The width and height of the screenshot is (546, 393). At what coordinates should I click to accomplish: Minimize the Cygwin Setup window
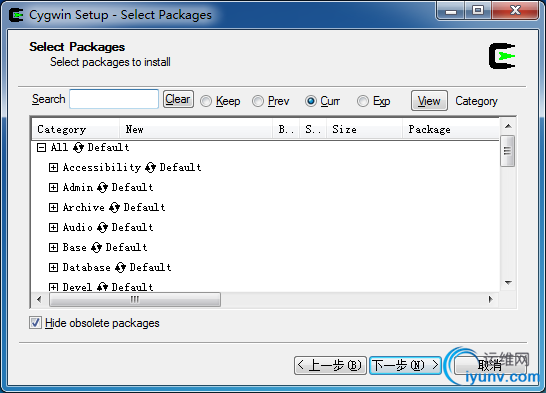coord(451,11)
